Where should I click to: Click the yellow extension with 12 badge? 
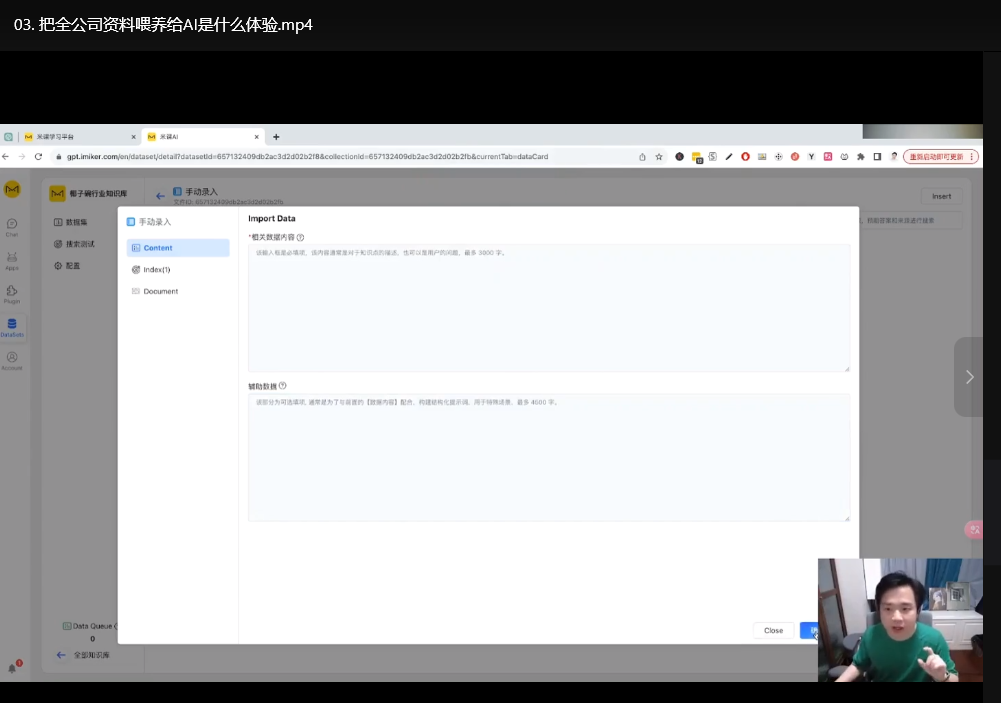click(x=696, y=157)
